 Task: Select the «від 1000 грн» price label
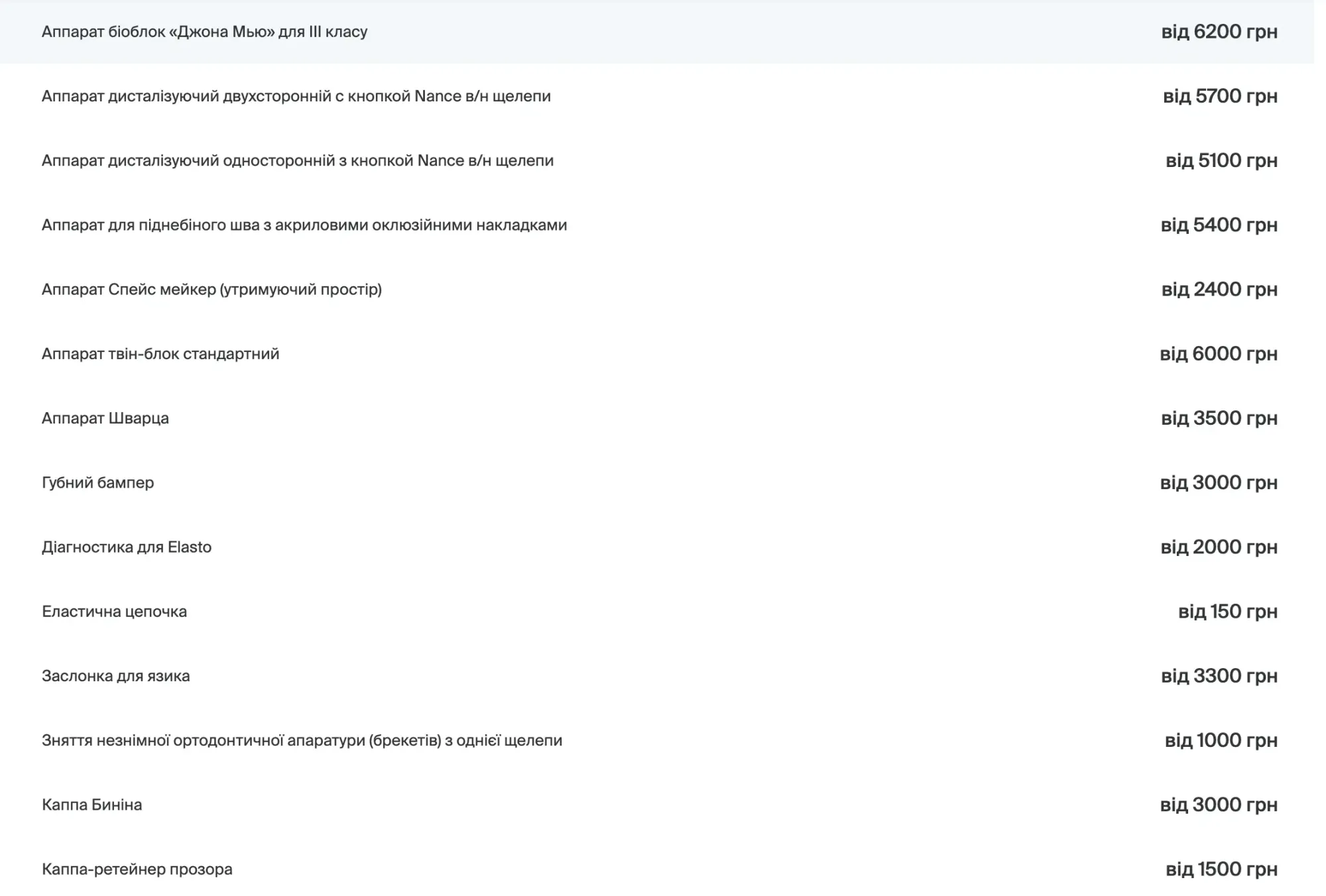(x=1221, y=740)
